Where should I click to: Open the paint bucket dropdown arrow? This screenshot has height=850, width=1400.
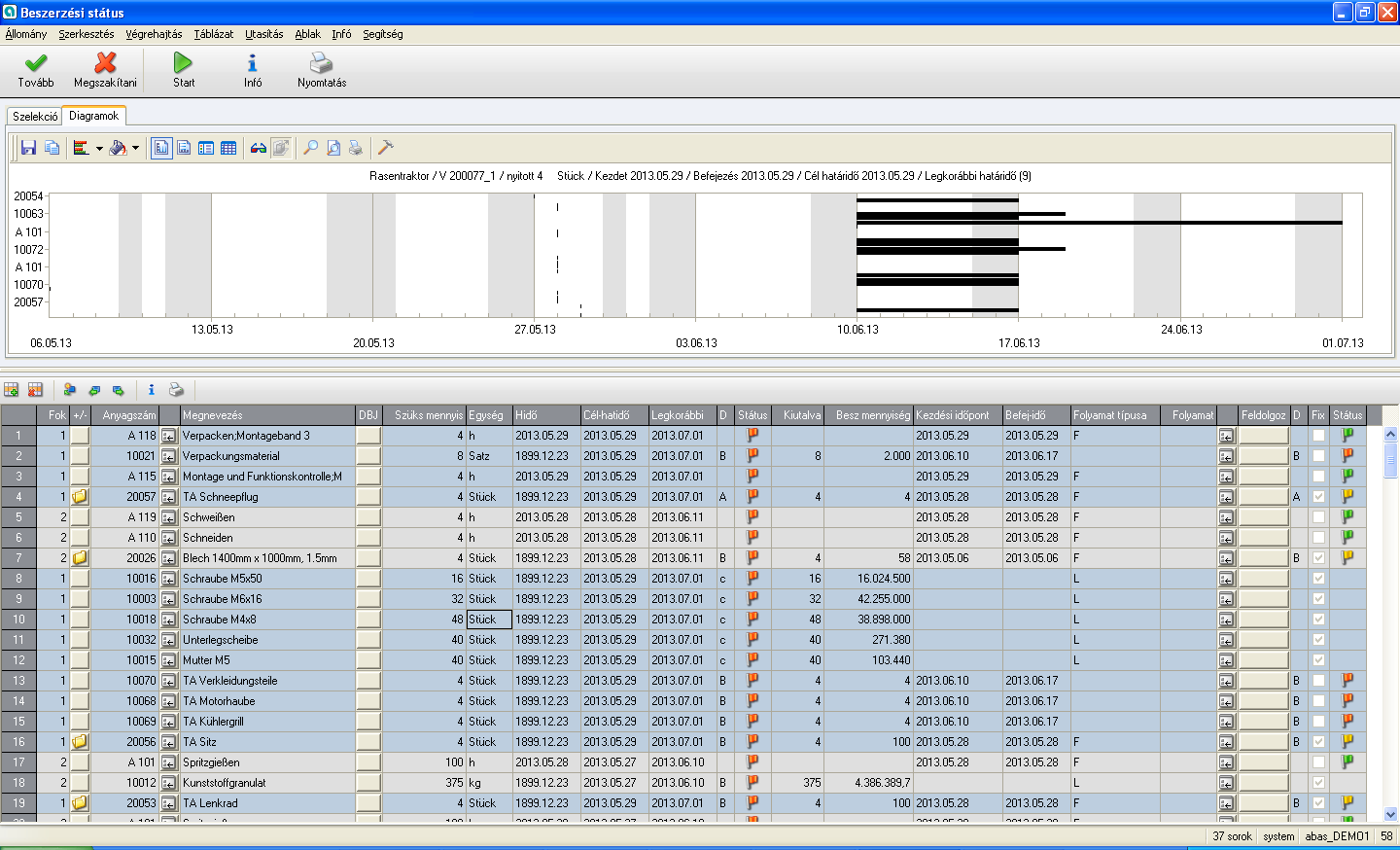click(135, 149)
